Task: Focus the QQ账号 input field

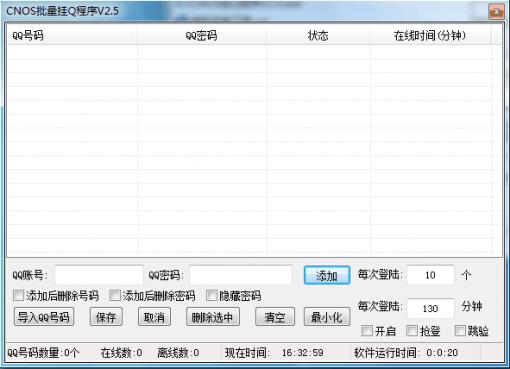Action: tap(99, 275)
